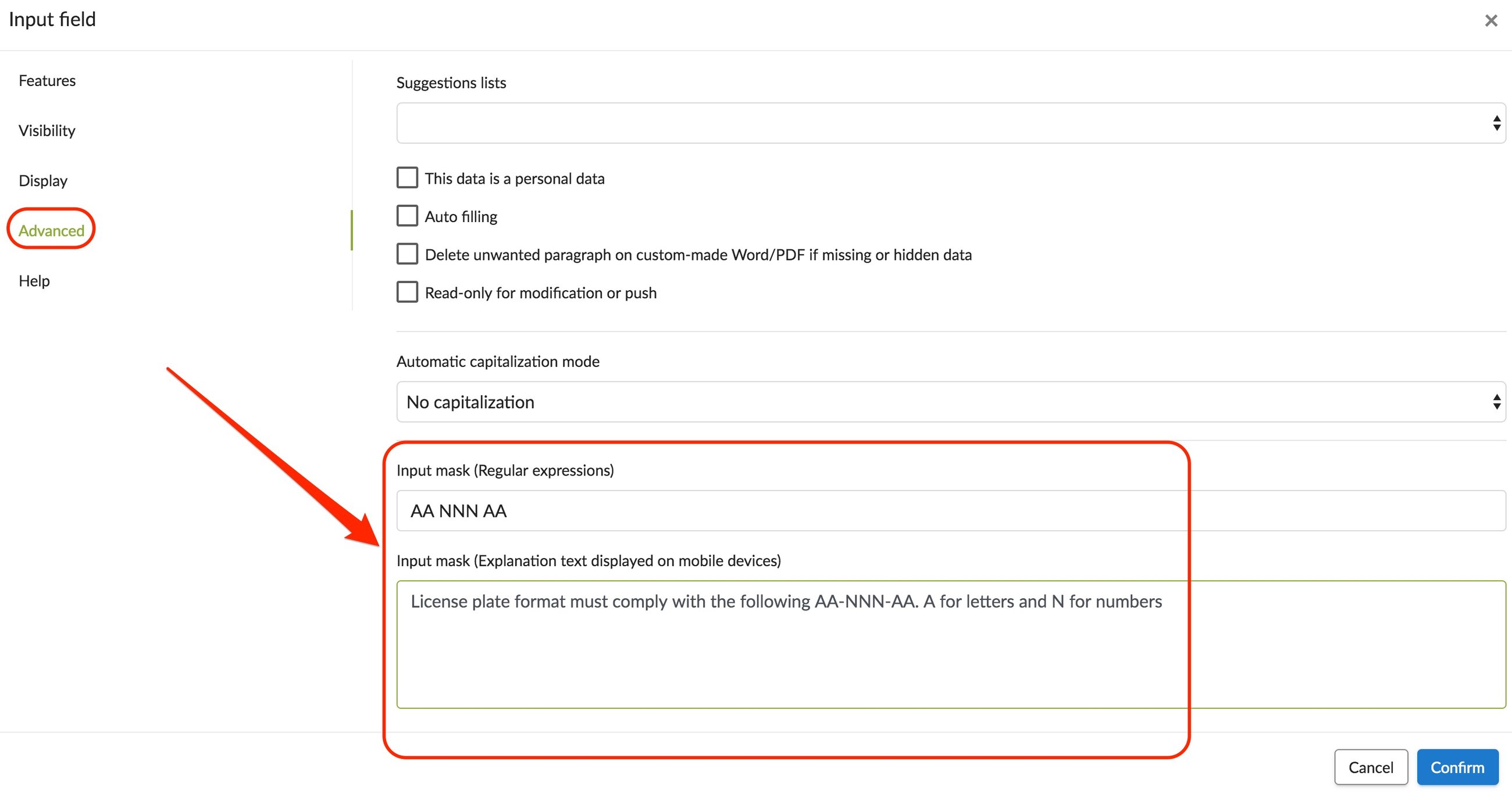
Task: Click the capitalization dropdown stepper arrows
Action: [x=1499, y=402]
